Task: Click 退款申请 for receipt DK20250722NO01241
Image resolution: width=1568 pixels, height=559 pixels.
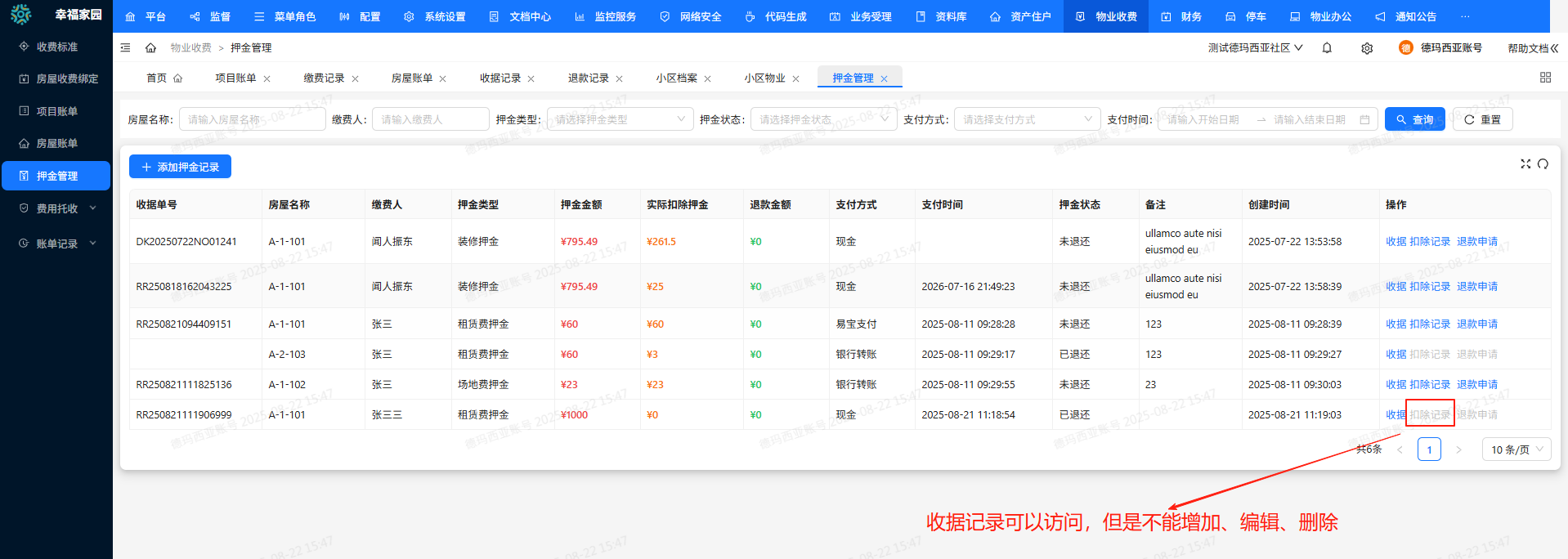Action: pos(1476,242)
